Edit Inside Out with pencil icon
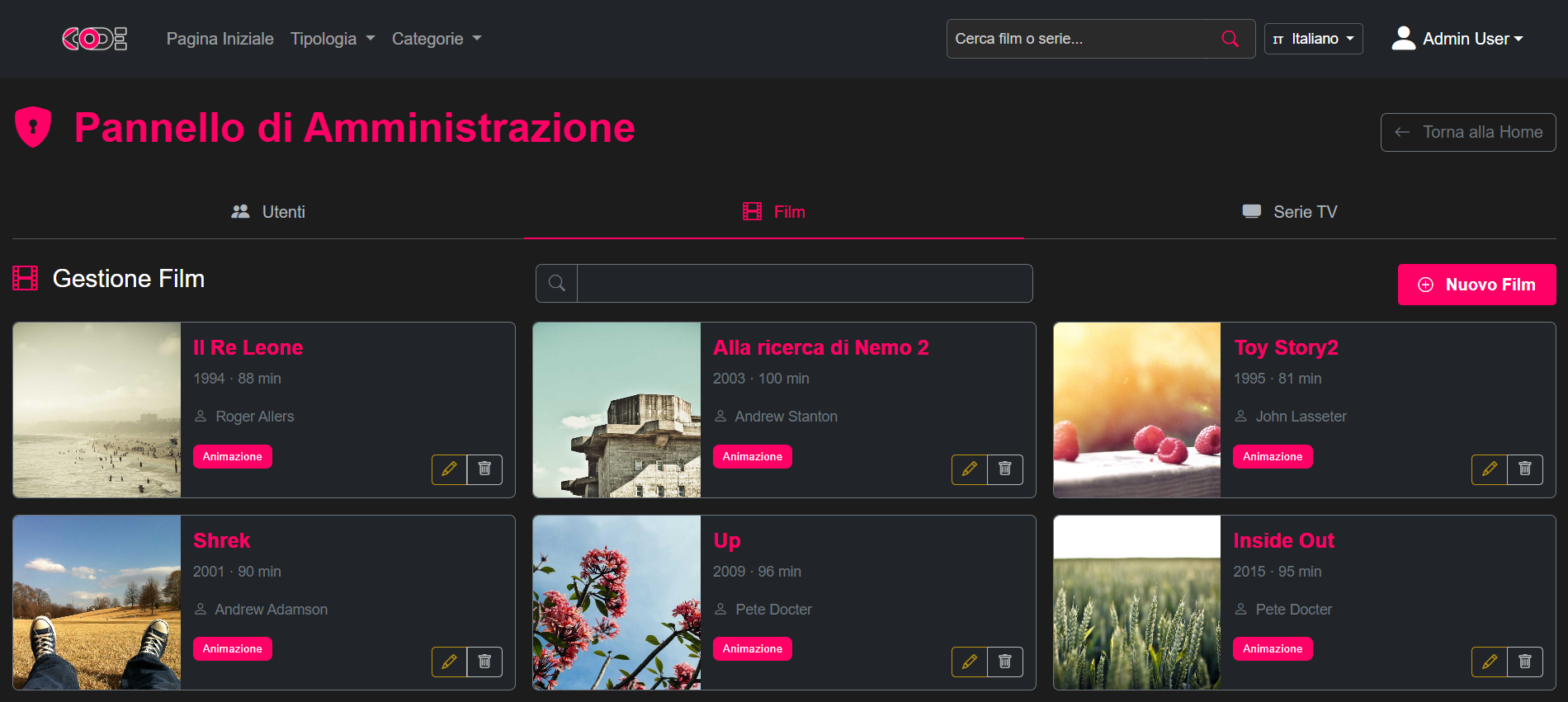This screenshot has height=702, width=1568. point(1490,662)
